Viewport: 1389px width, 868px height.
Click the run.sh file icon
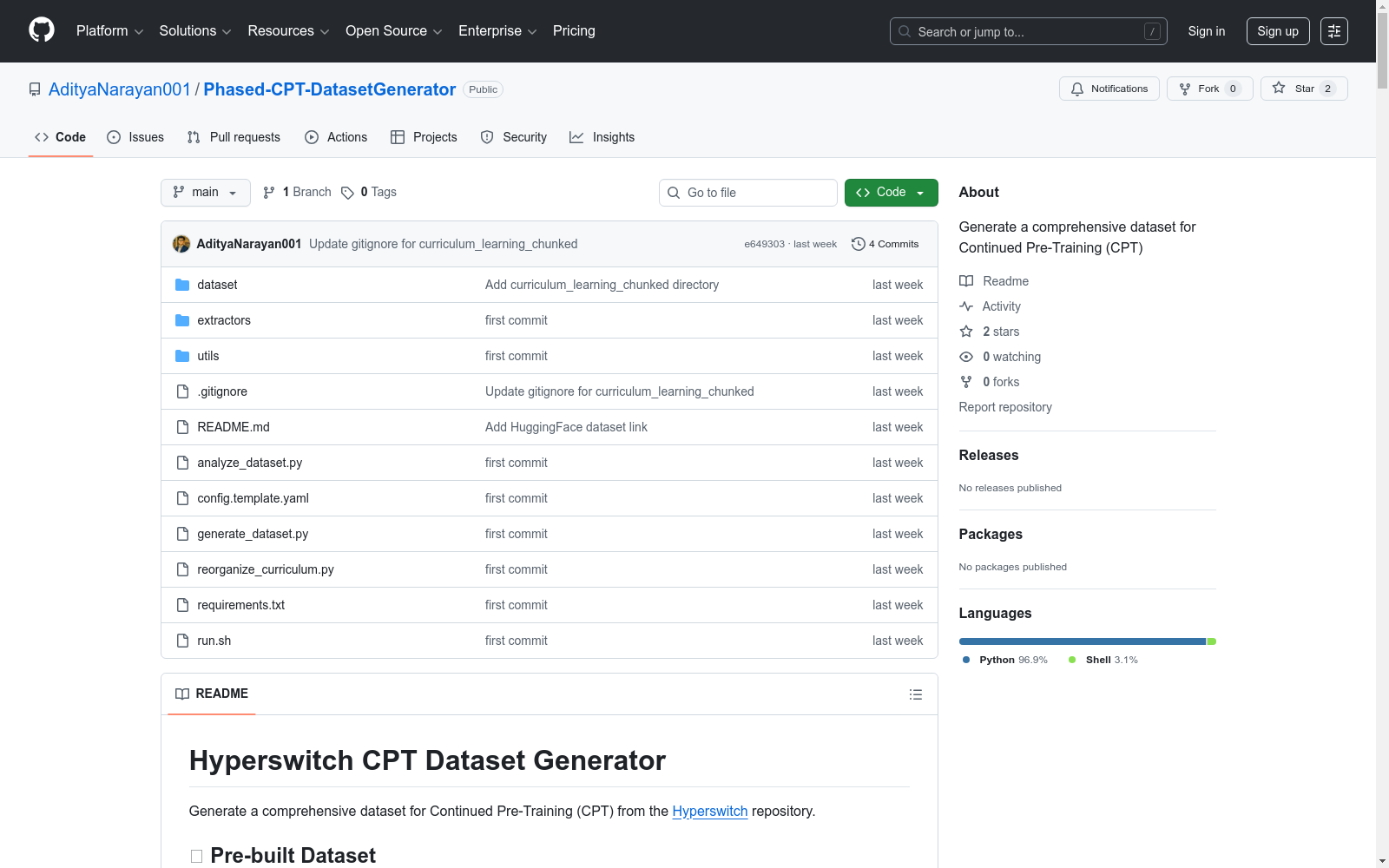tap(182, 641)
